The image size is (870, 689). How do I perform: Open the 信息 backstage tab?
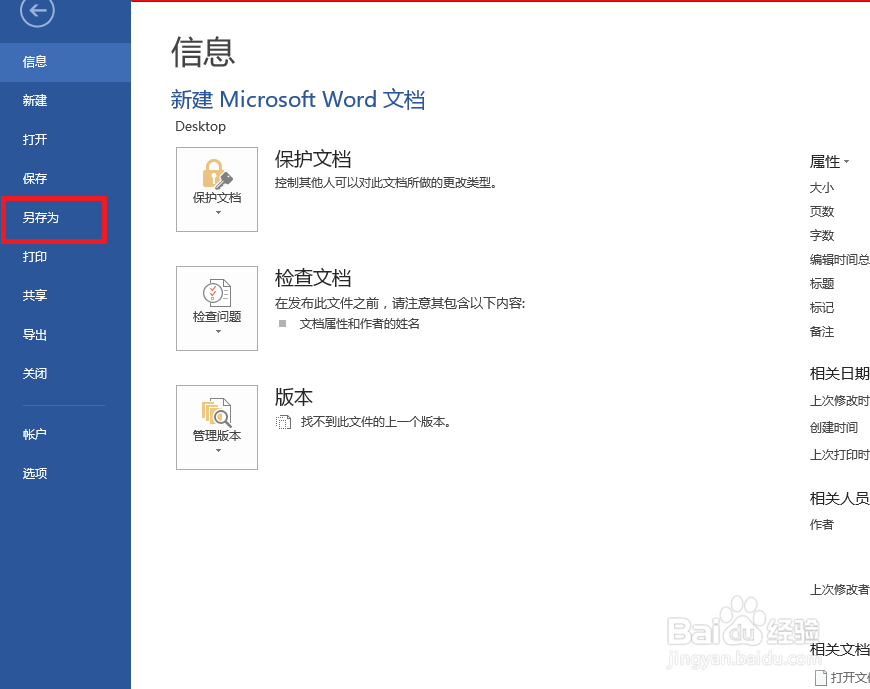coord(65,62)
